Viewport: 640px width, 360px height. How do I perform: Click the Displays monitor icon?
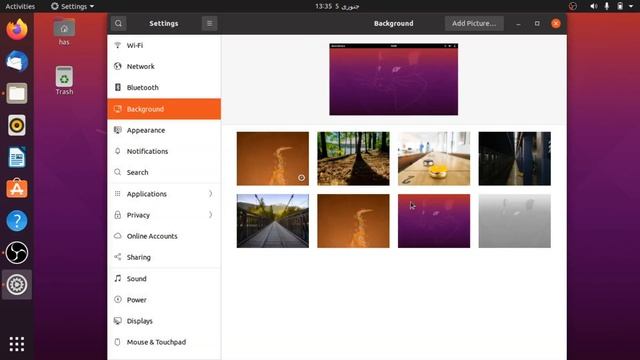click(x=118, y=321)
